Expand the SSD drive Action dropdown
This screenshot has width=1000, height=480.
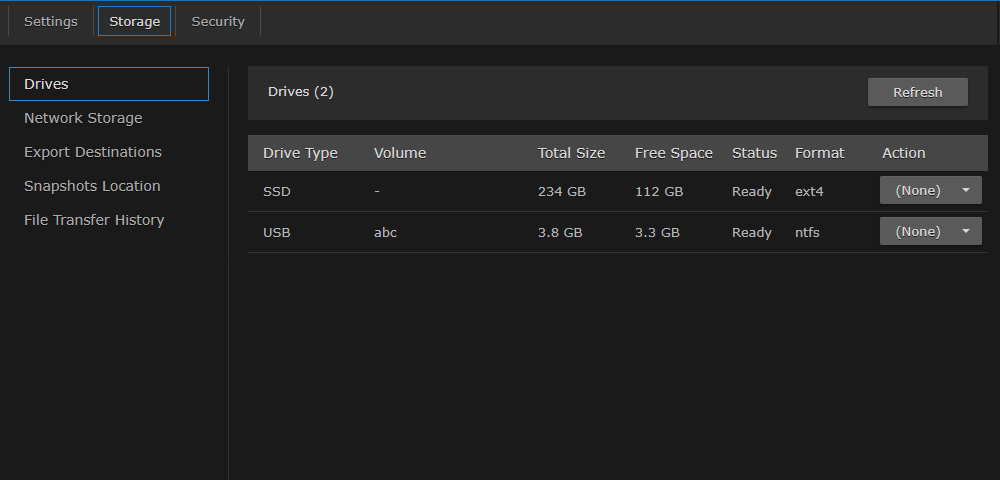point(930,190)
